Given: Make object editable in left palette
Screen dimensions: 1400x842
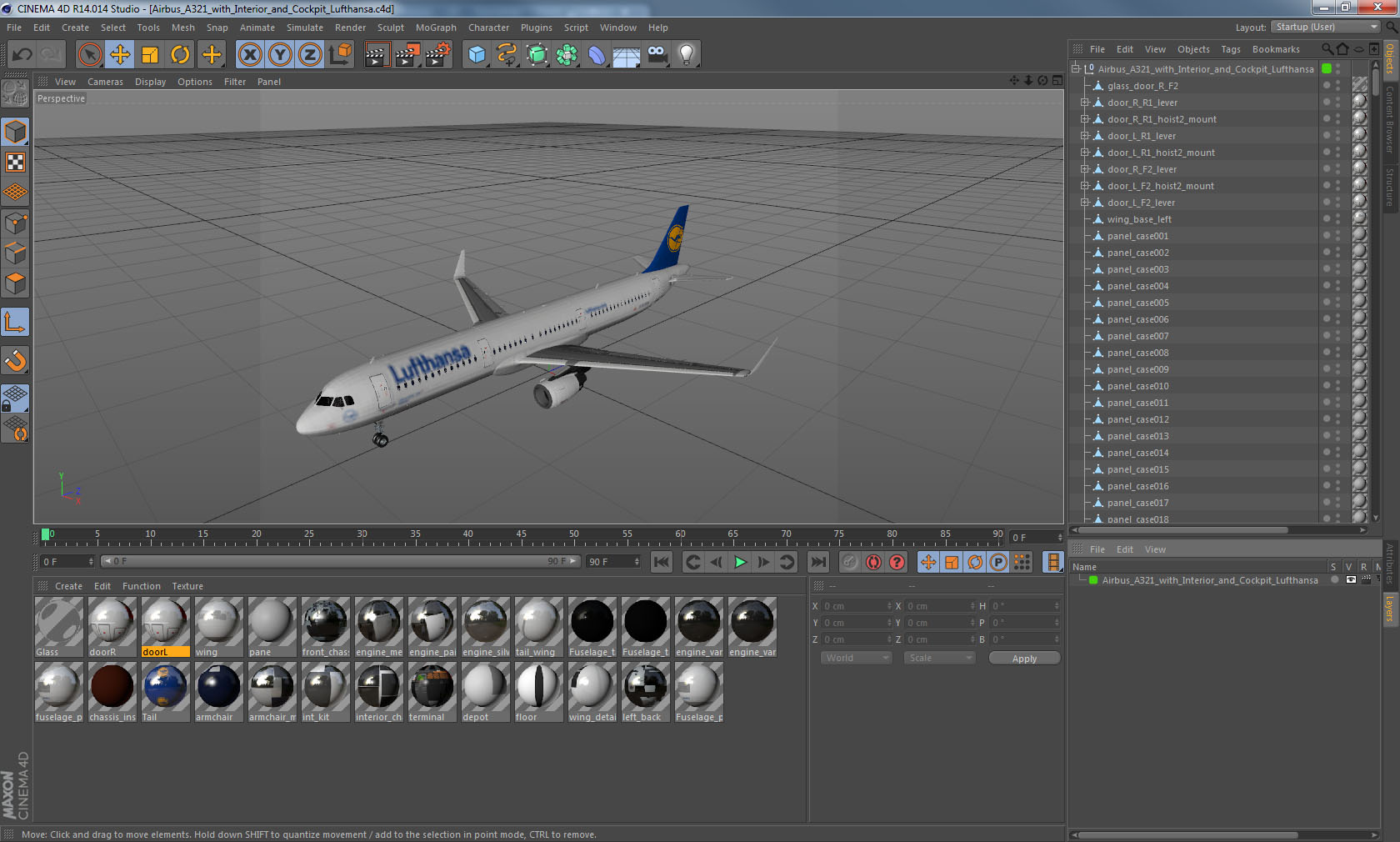Looking at the screenshot, I should tap(15, 94).
